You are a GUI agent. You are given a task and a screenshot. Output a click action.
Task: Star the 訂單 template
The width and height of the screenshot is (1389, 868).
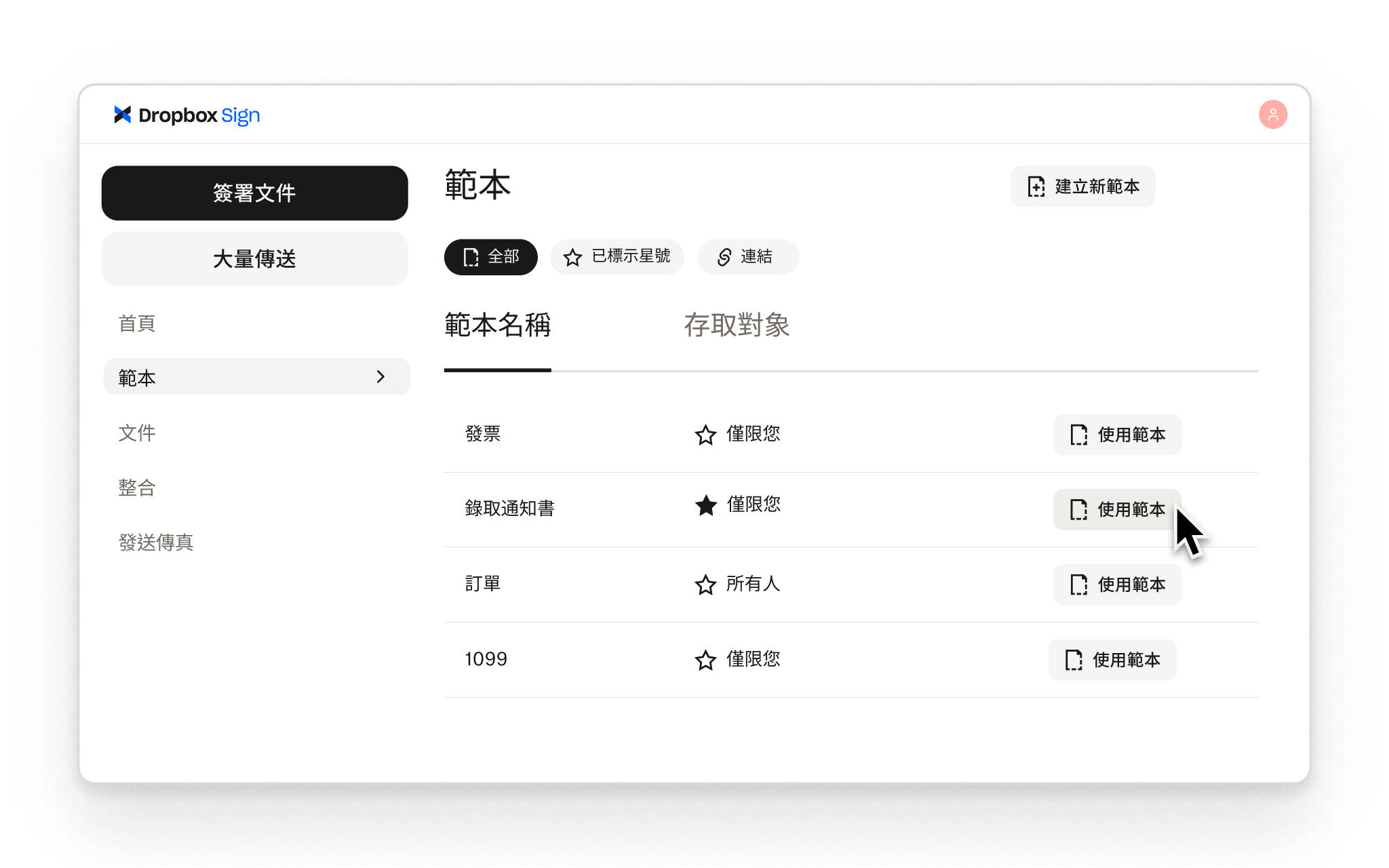coord(705,585)
